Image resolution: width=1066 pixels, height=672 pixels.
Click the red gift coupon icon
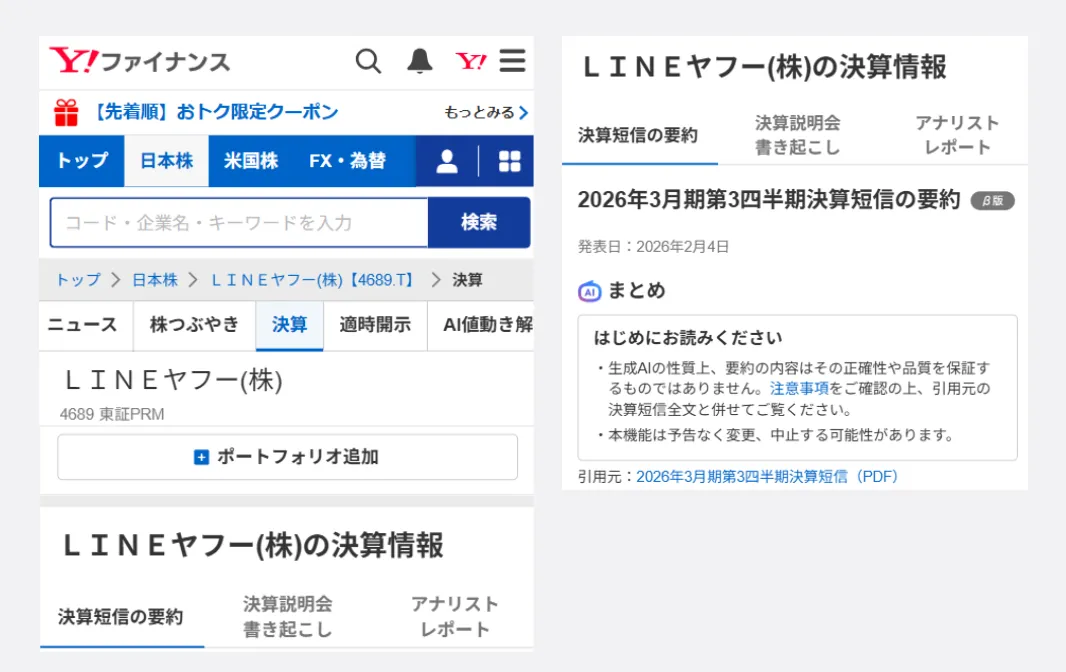click(66, 112)
